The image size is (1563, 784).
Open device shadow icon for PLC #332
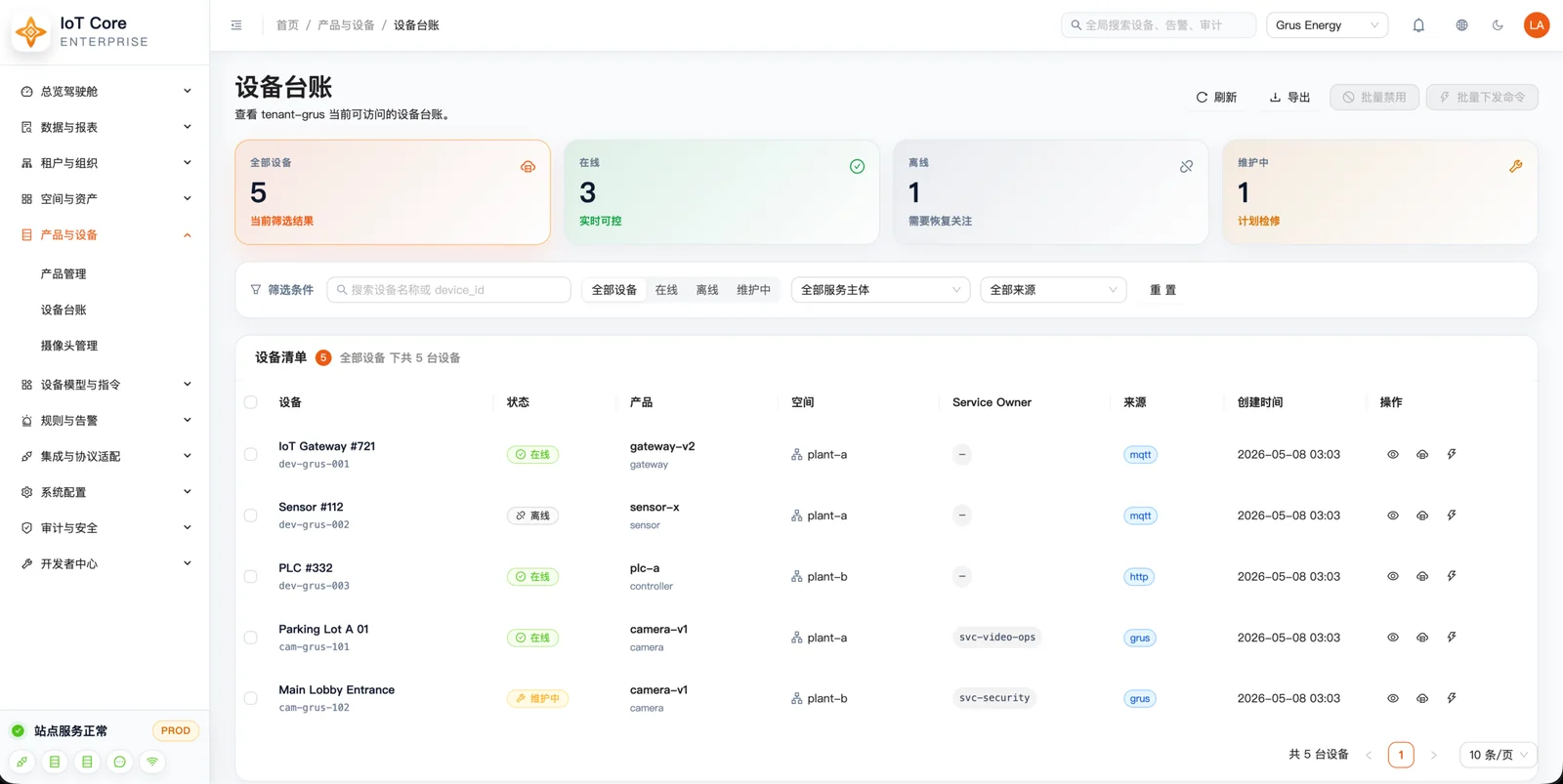click(x=1422, y=577)
